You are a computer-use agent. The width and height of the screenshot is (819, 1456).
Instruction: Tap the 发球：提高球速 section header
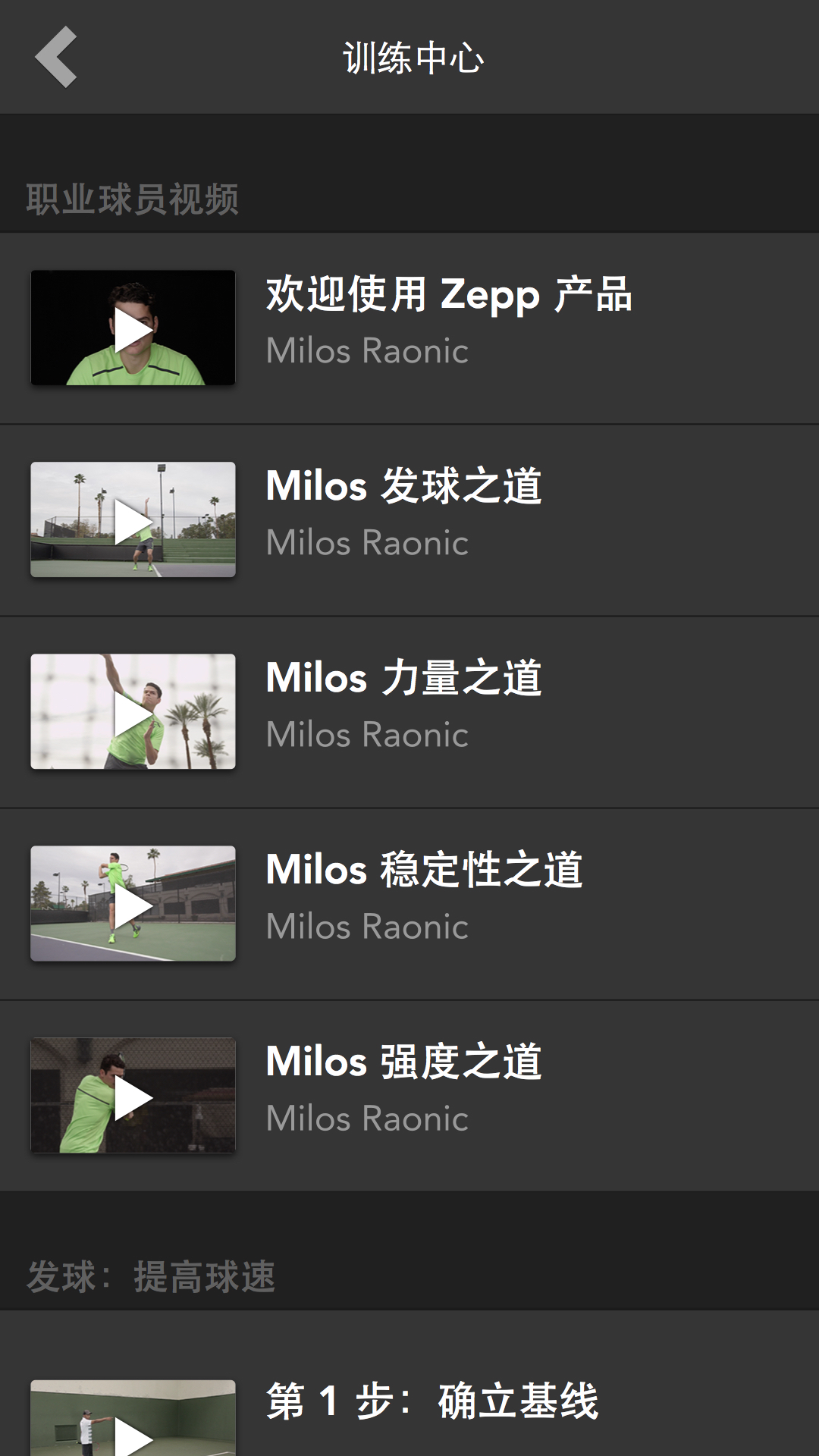click(151, 1277)
